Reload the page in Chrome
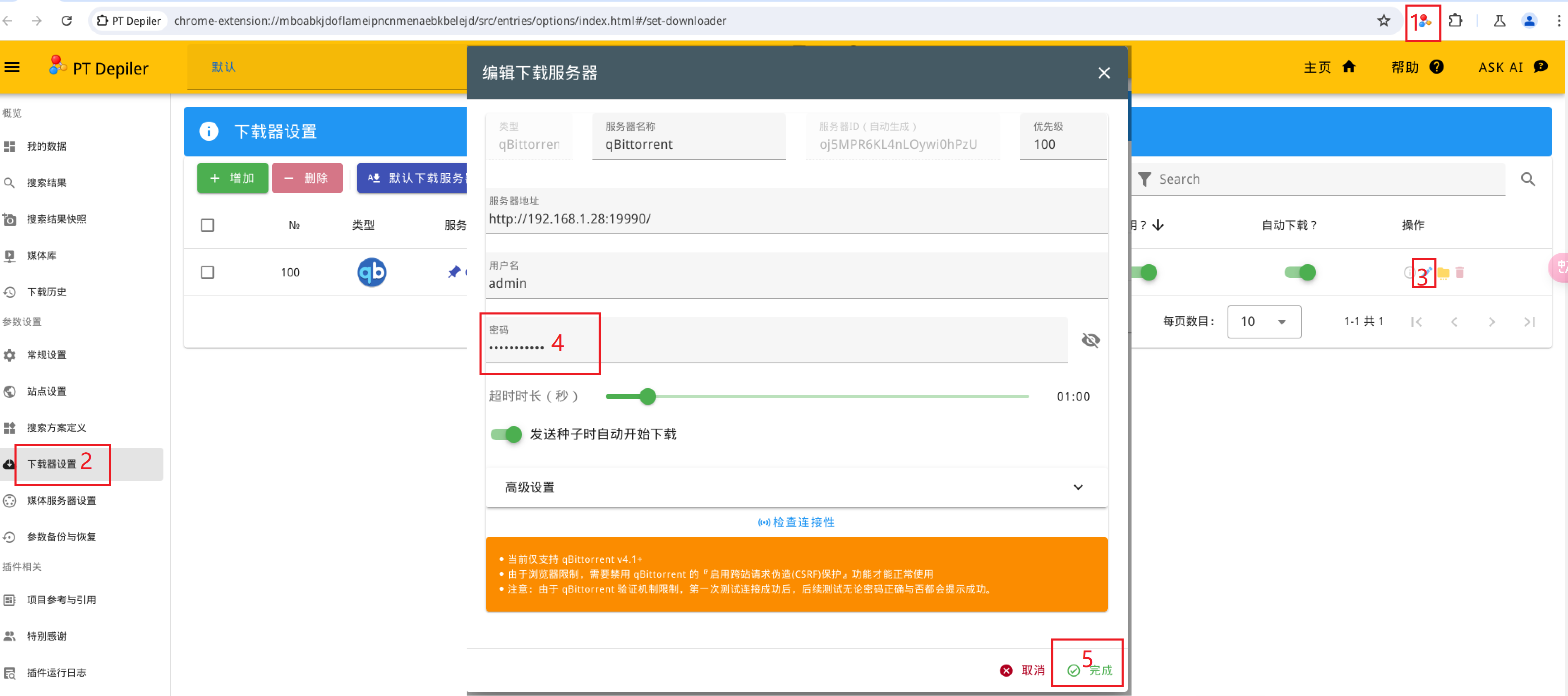 click(x=67, y=21)
